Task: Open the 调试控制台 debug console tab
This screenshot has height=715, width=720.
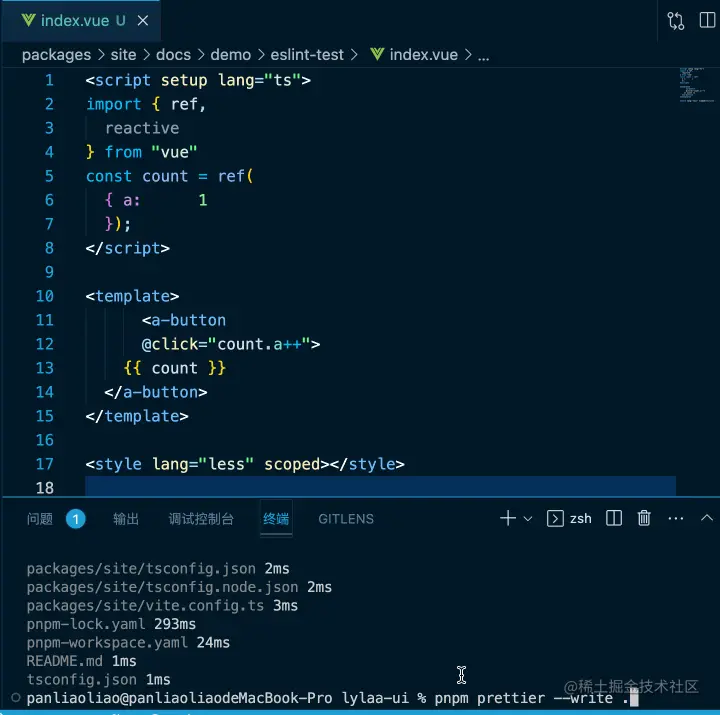Action: pyautogui.click(x=201, y=519)
